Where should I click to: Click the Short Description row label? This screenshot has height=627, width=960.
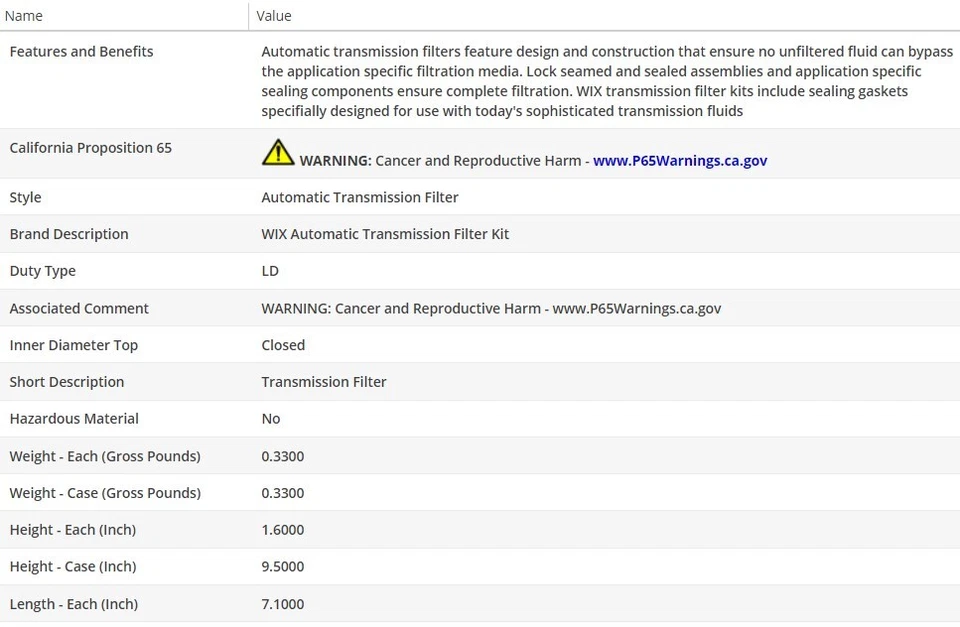[67, 382]
